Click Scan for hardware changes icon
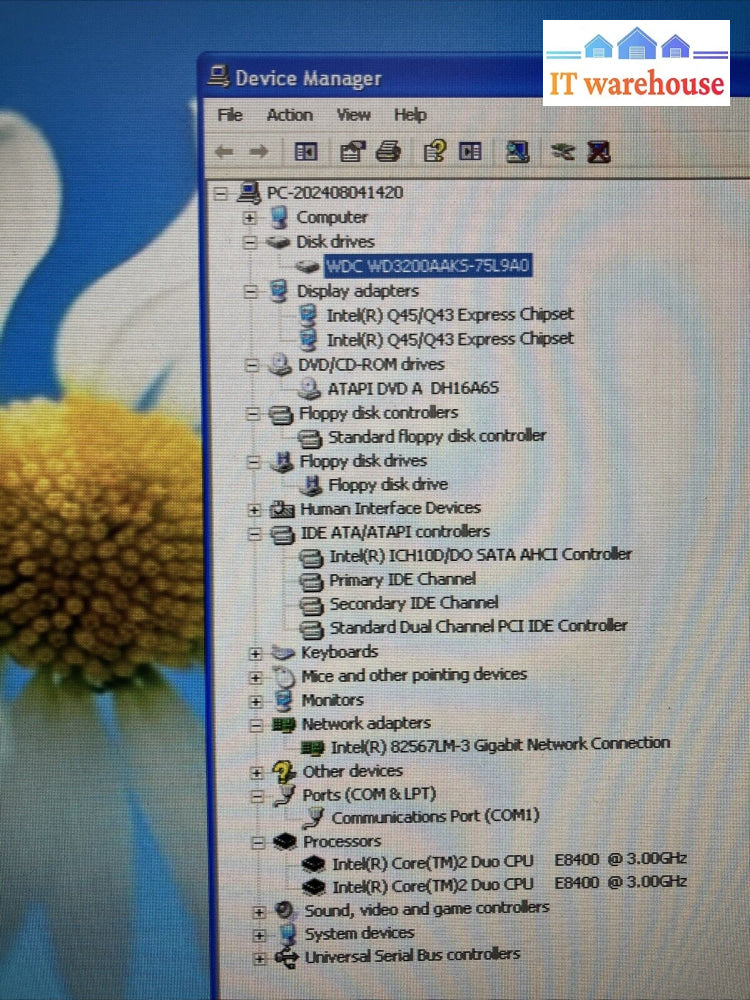The width and height of the screenshot is (750, 1000). tap(517, 151)
